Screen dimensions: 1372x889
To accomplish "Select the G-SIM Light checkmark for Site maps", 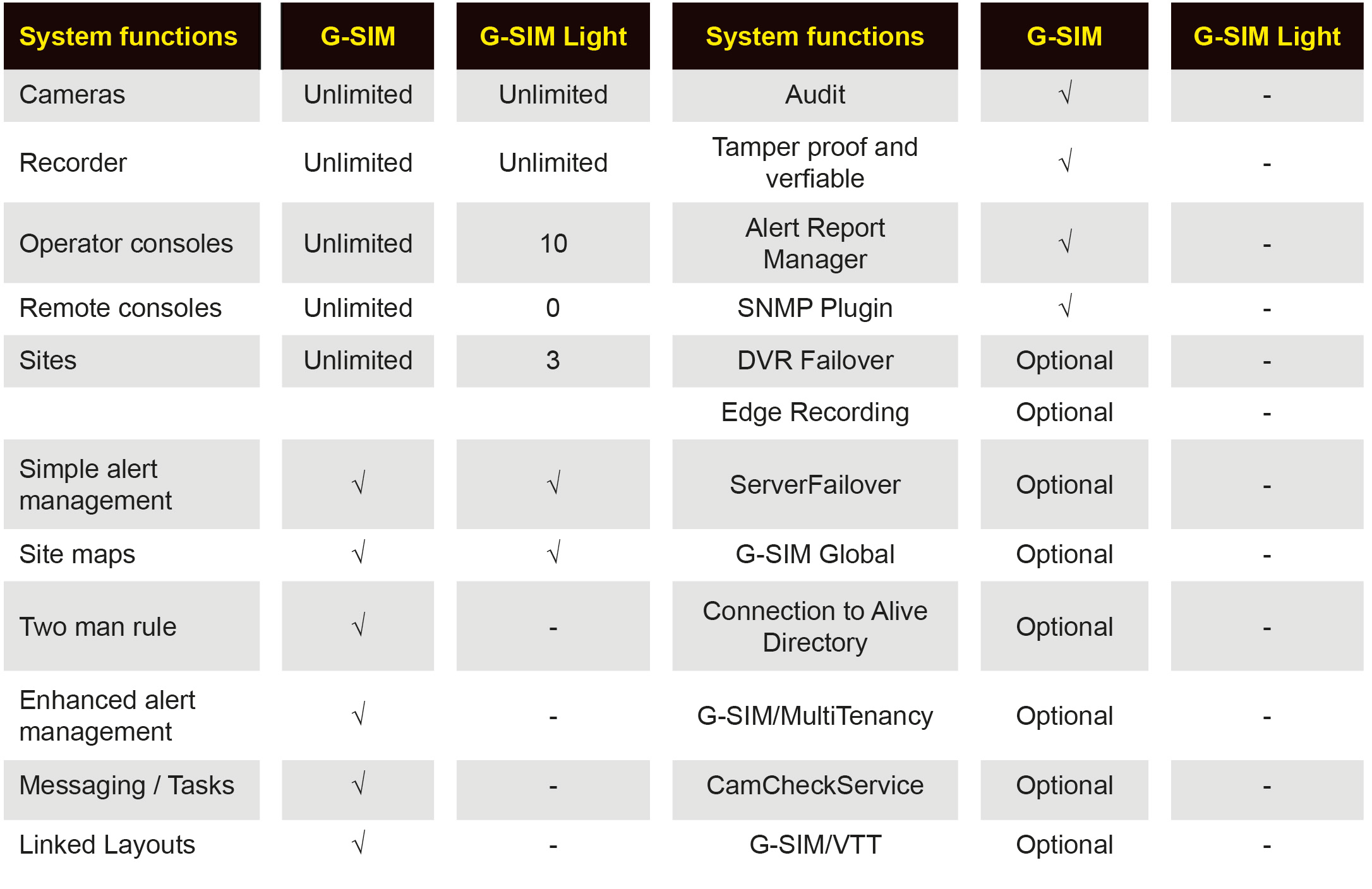I will [554, 552].
